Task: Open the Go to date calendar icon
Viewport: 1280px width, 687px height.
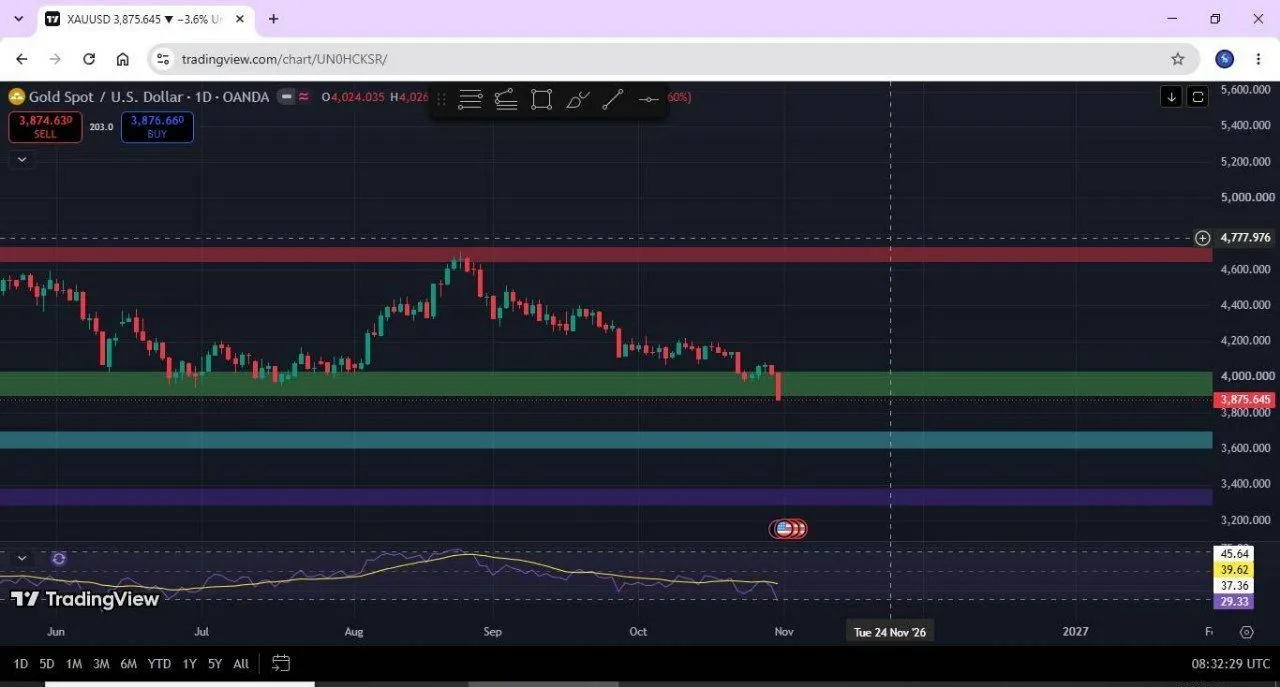Action: pos(281,663)
